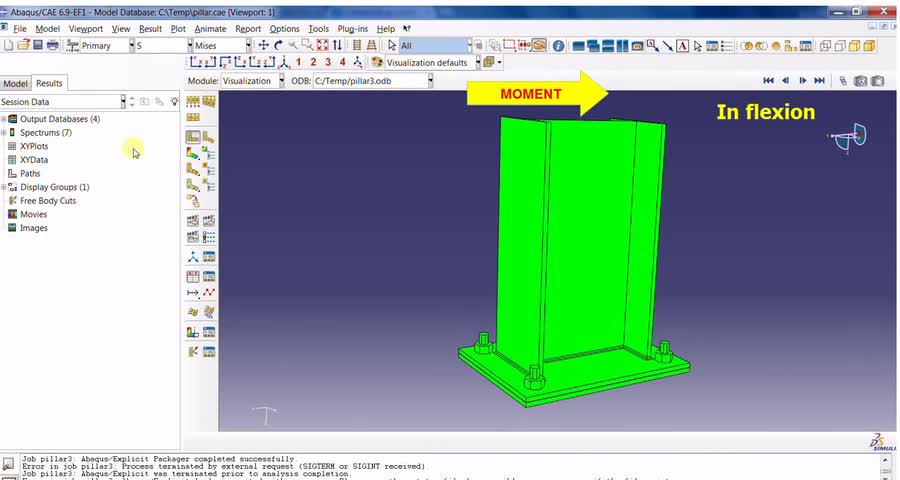Switch to the Results tab

click(49, 83)
